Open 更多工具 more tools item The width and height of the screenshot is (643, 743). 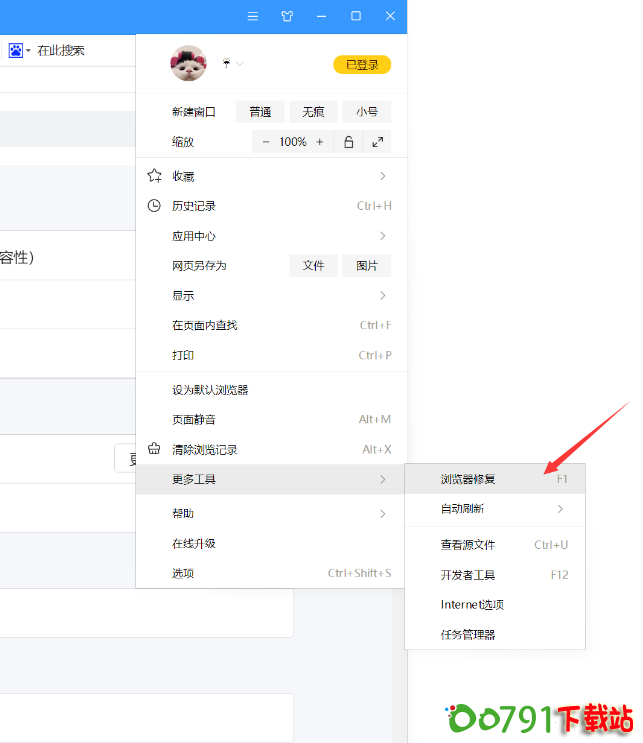click(270, 480)
